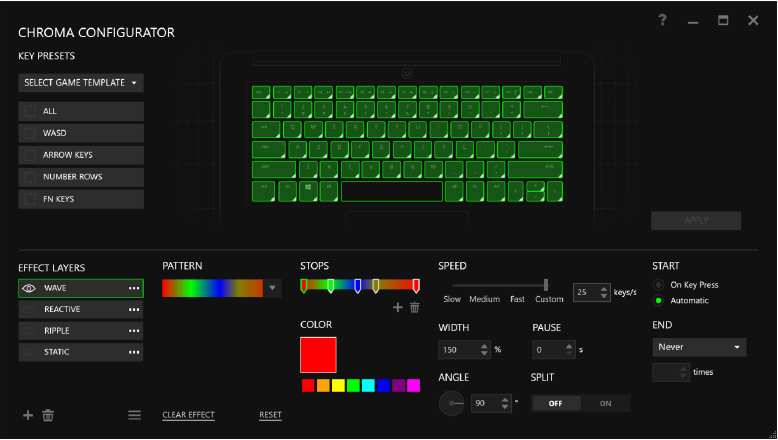The height and width of the screenshot is (440, 778).
Task: Open options menu for REACTIVE layer
Action: point(134,310)
